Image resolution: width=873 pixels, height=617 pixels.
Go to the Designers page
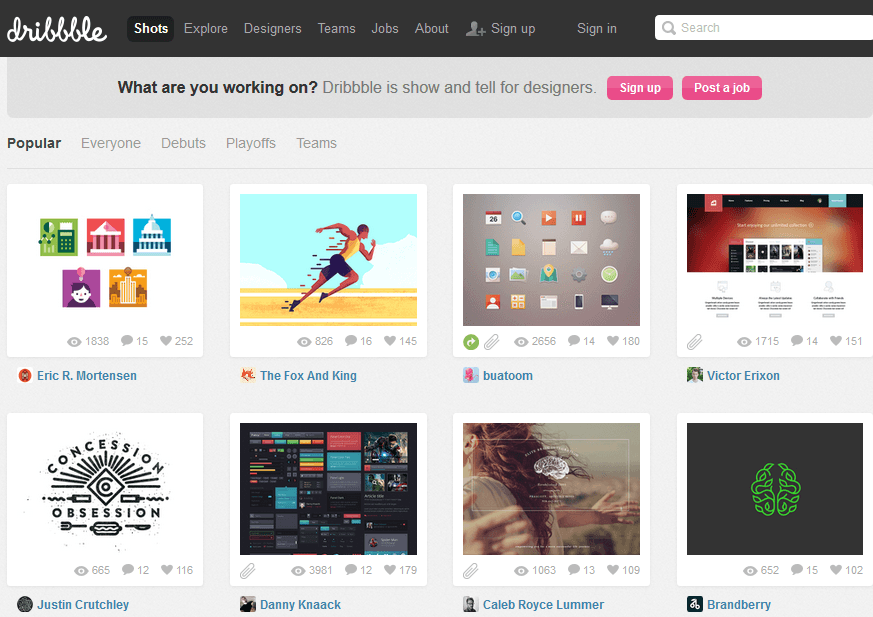tap(272, 29)
